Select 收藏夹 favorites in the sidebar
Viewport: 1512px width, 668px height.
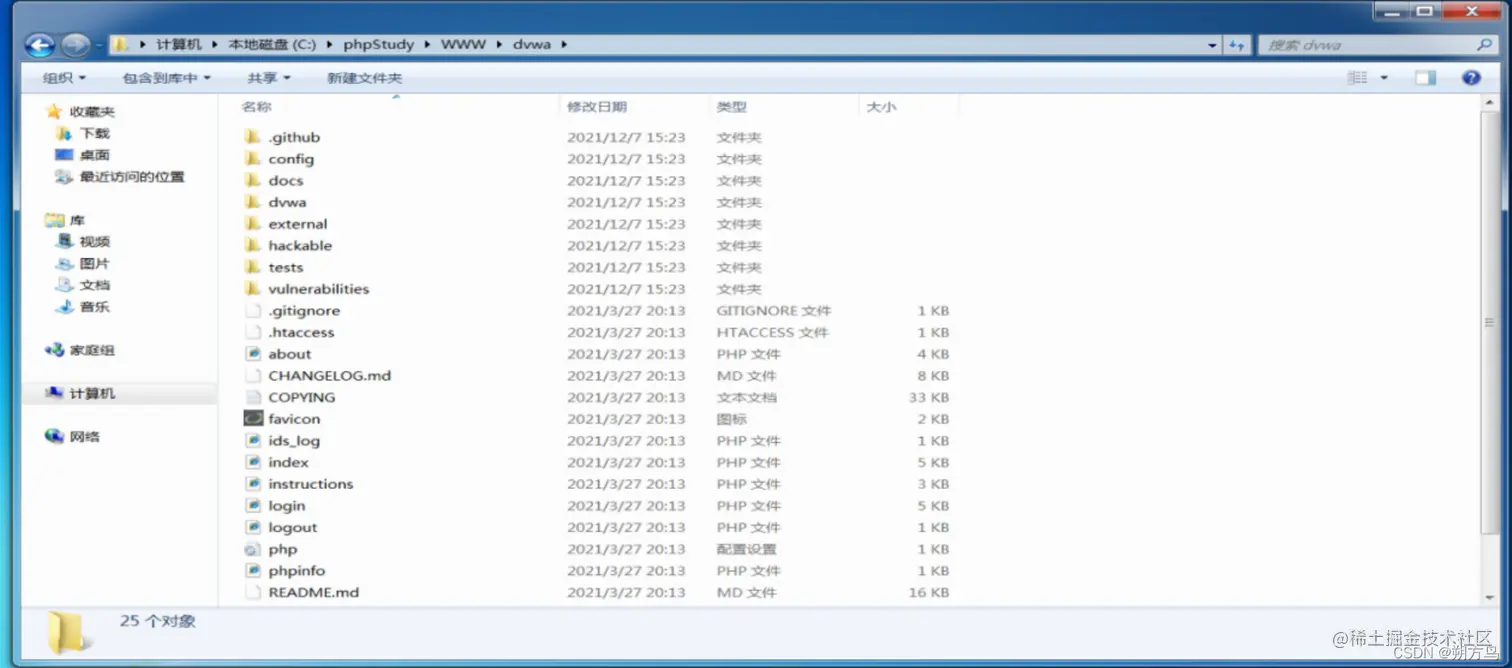pos(92,112)
